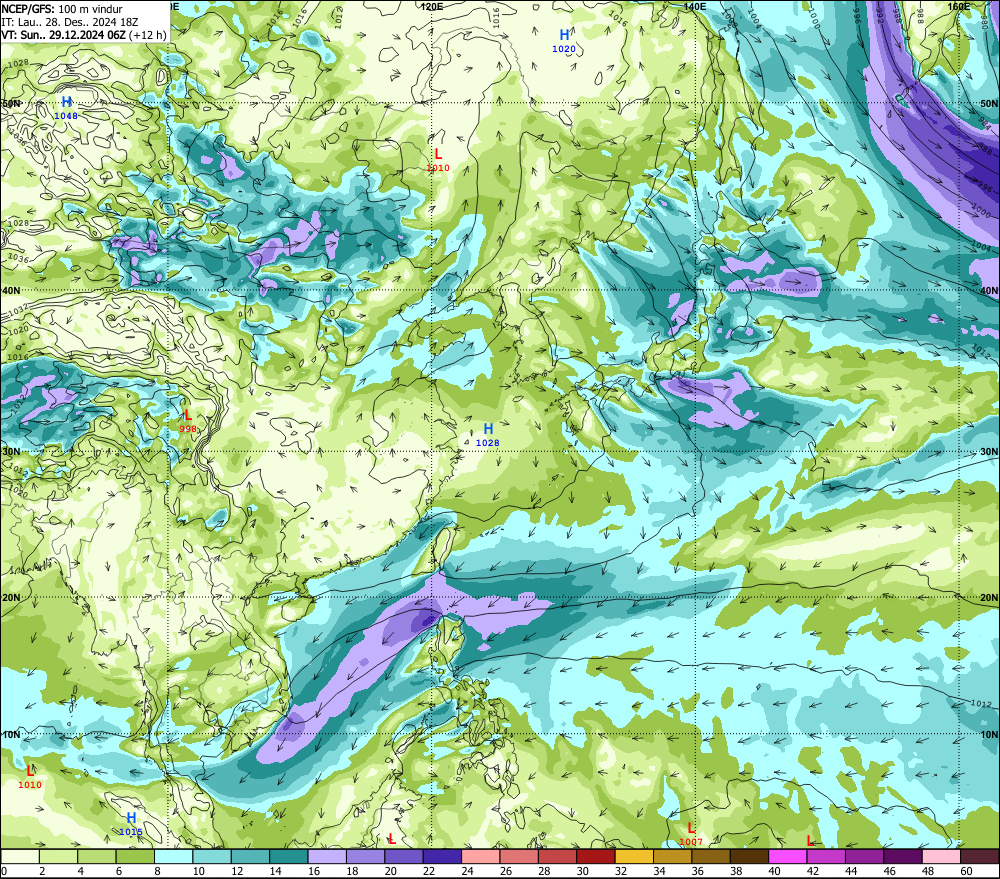
Task: Click the 1012 isobar label near 10N
Action: click(981, 704)
